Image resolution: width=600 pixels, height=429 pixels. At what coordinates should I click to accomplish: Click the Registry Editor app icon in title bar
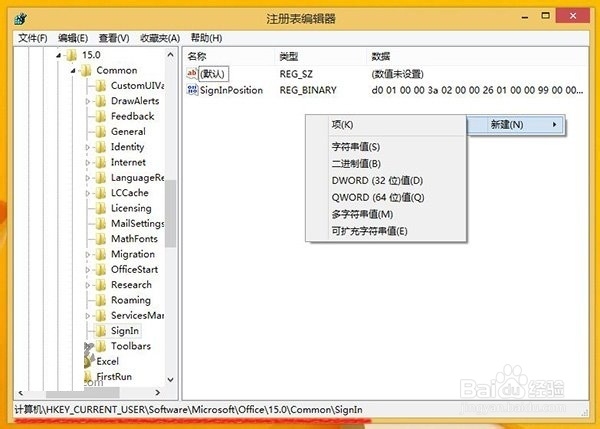[x=20, y=18]
